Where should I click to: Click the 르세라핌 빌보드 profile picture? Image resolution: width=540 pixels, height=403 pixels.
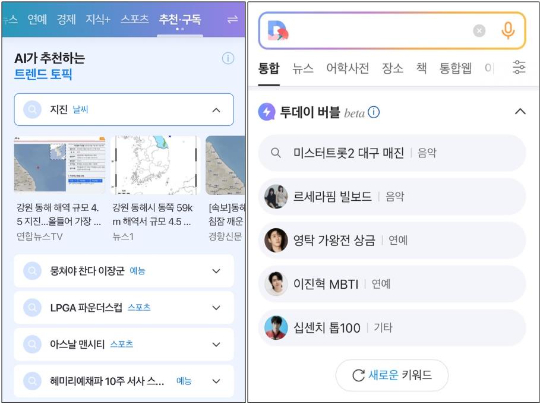point(276,196)
